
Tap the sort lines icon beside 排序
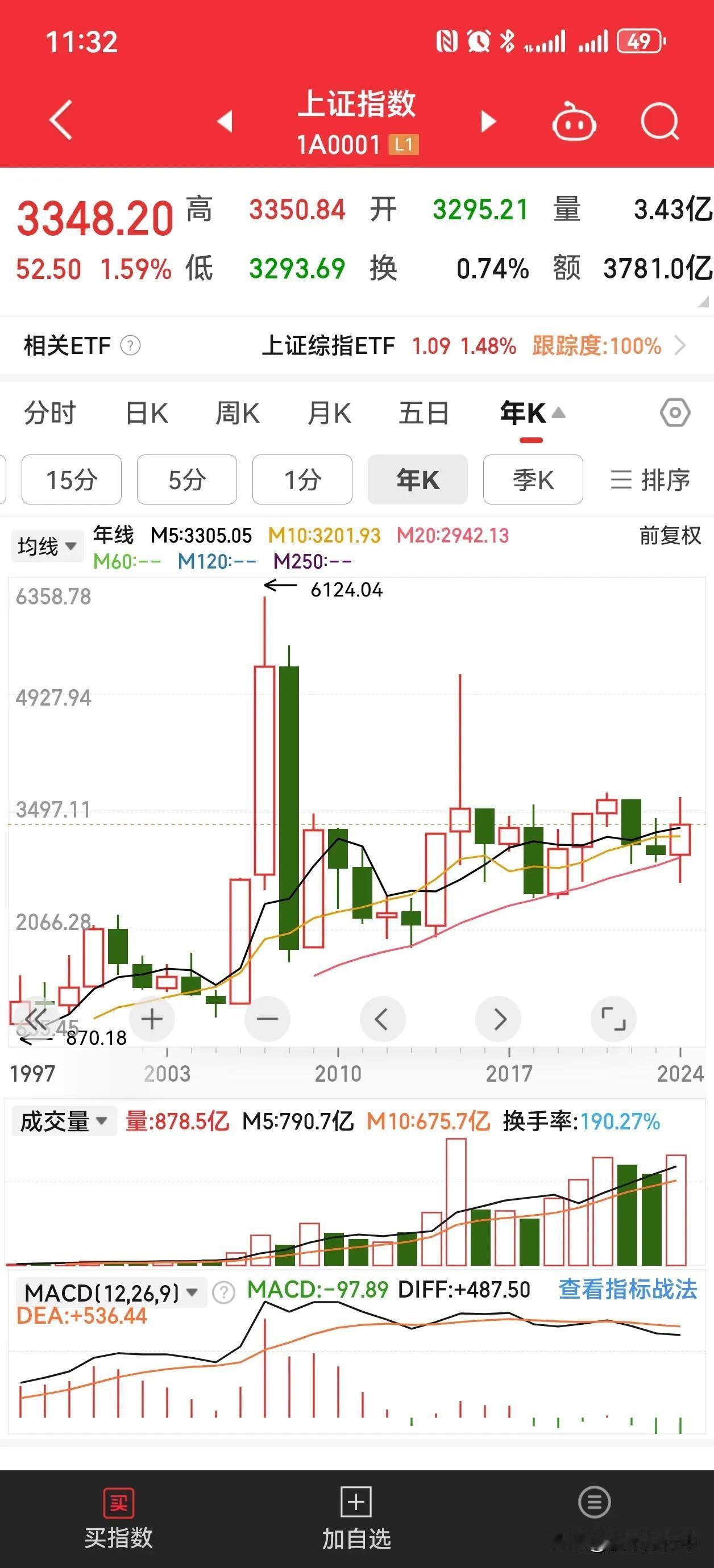coord(621,480)
